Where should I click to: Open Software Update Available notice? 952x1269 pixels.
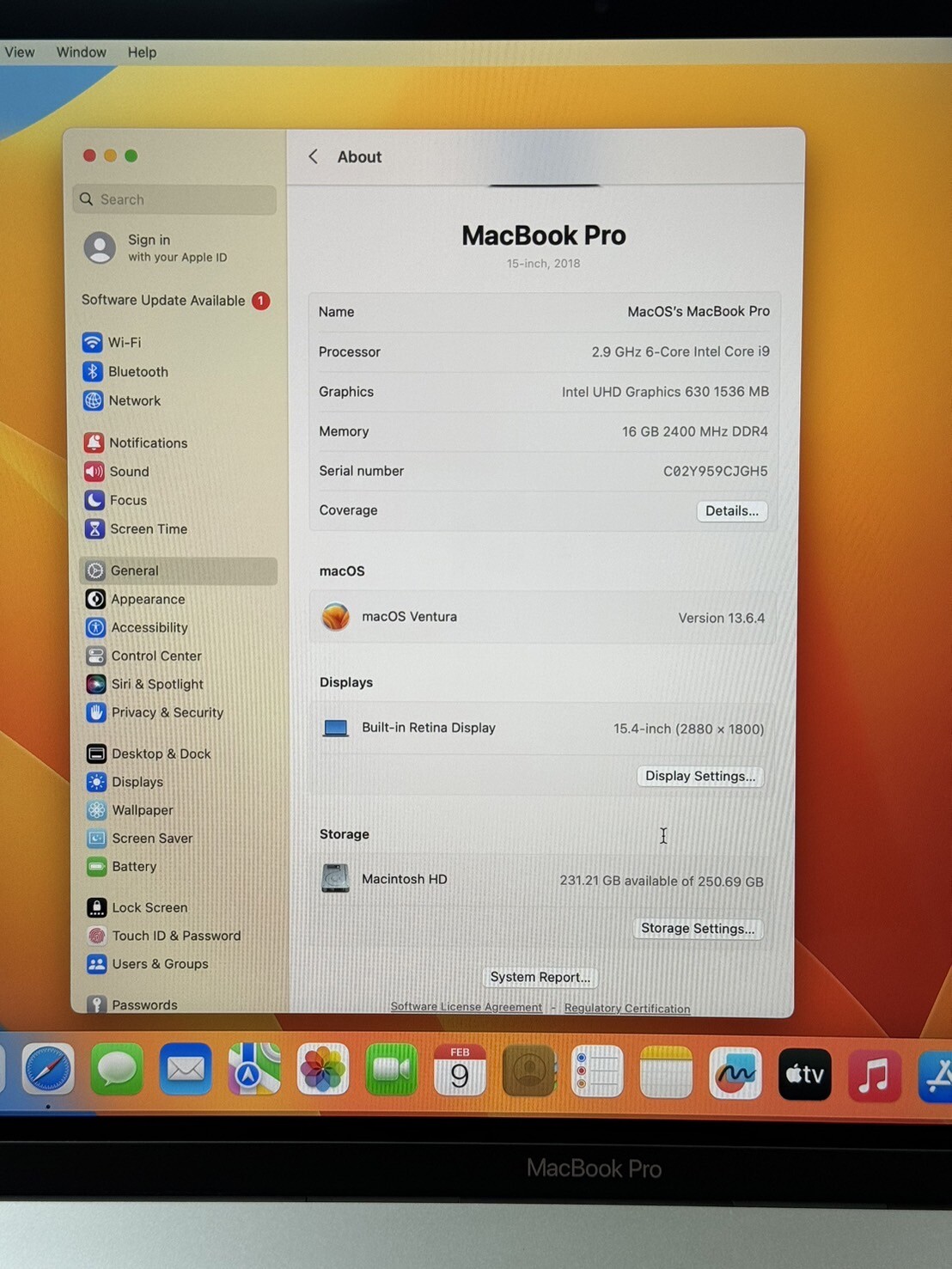click(176, 301)
